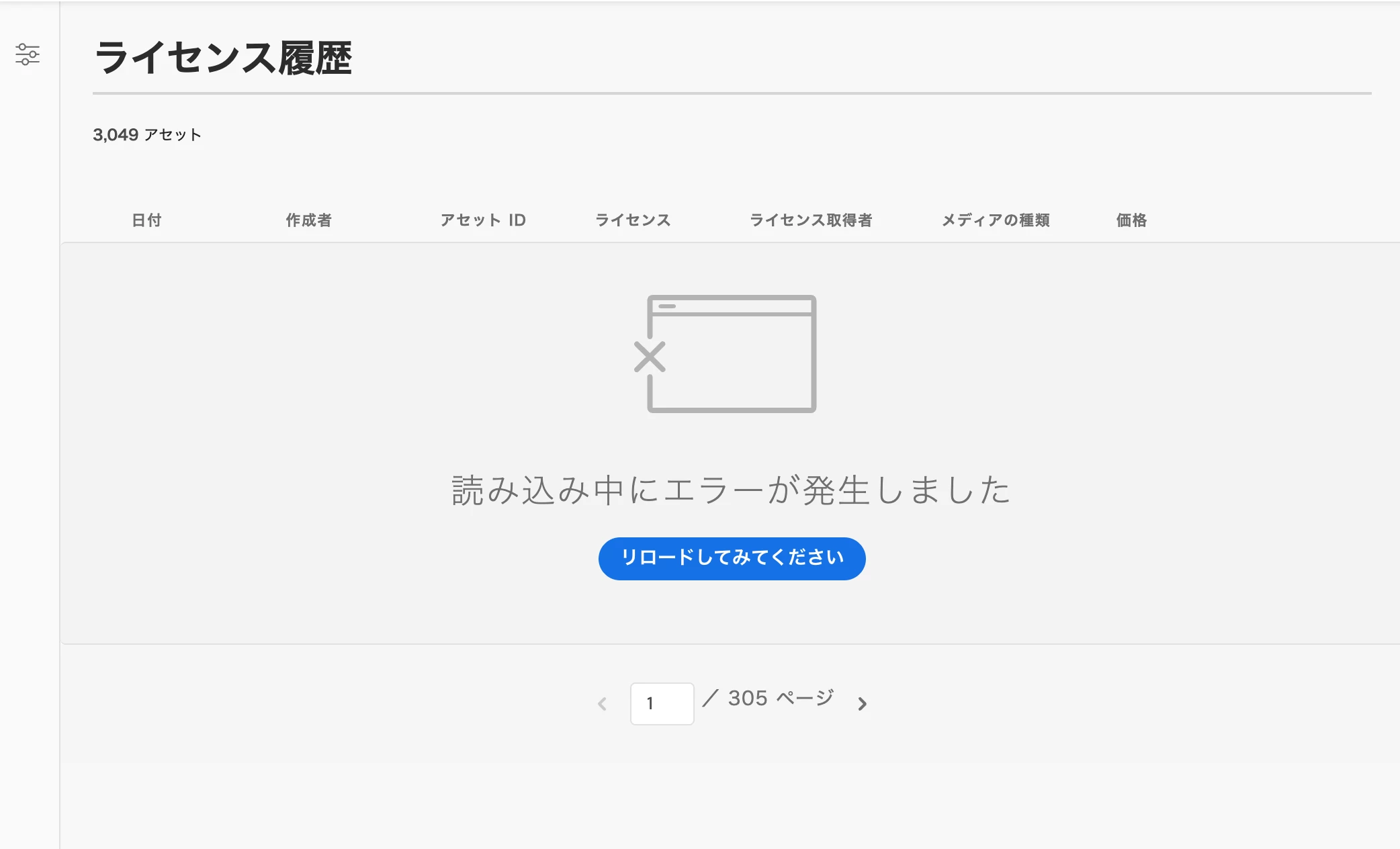Select the ライセンス column header
Viewport: 1400px width, 849px height.
tap(633, 220)
